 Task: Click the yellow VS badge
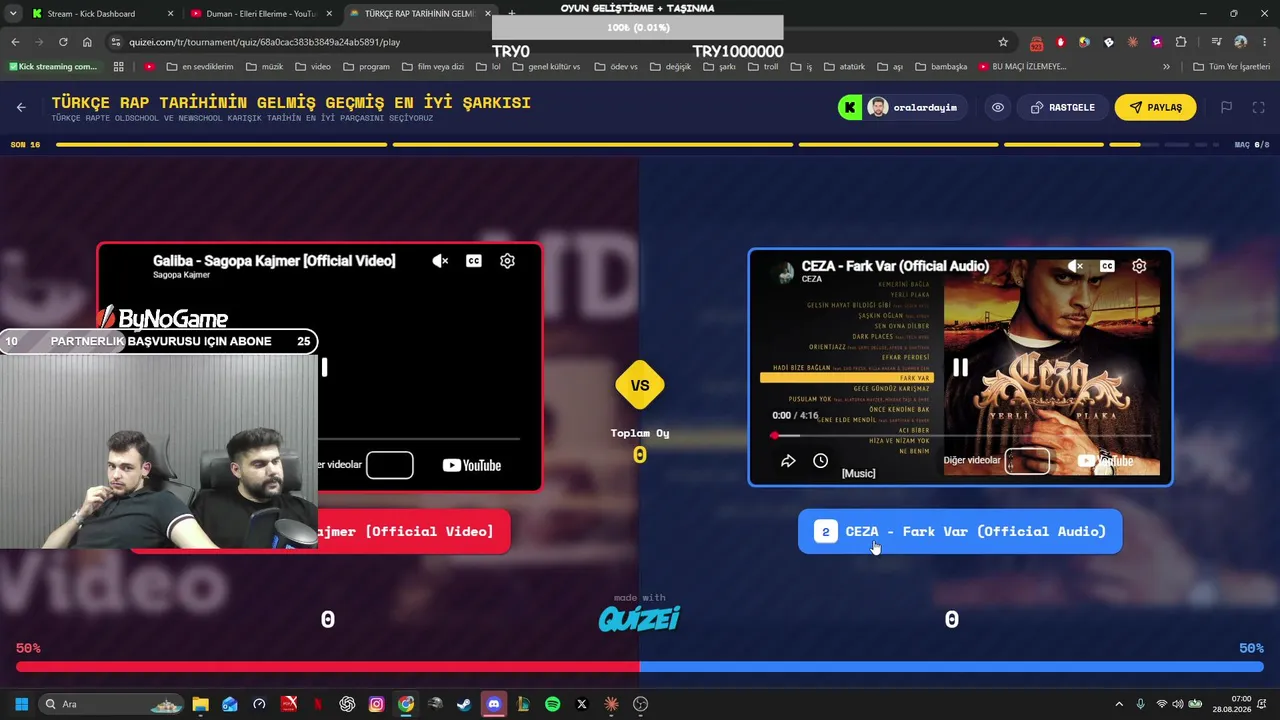tap(640, 385)
